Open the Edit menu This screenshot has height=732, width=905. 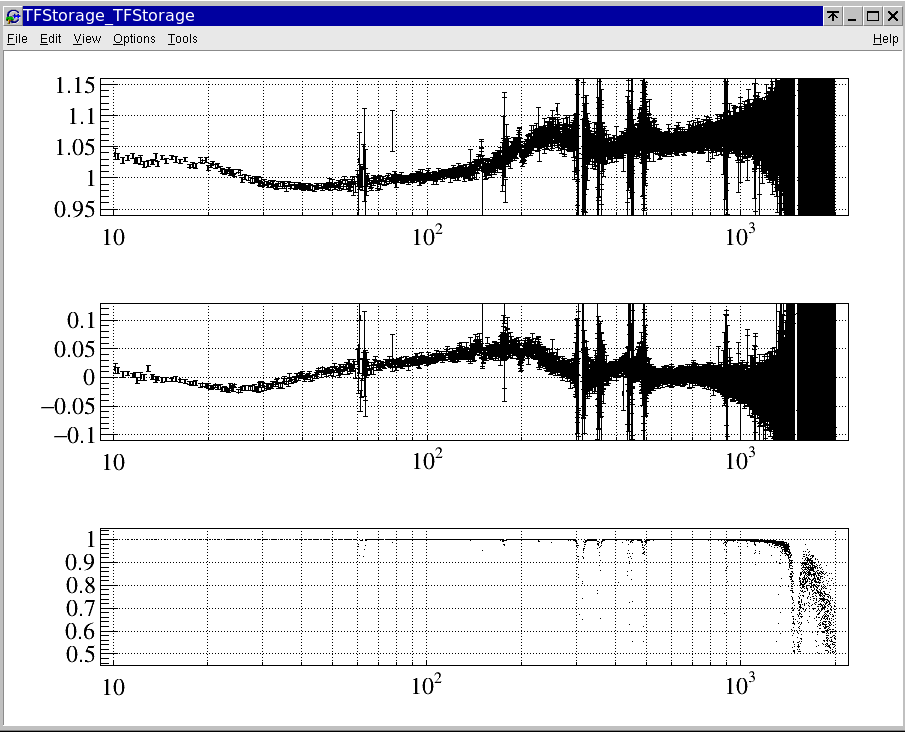pyautogui.click(x=51, y=39)
